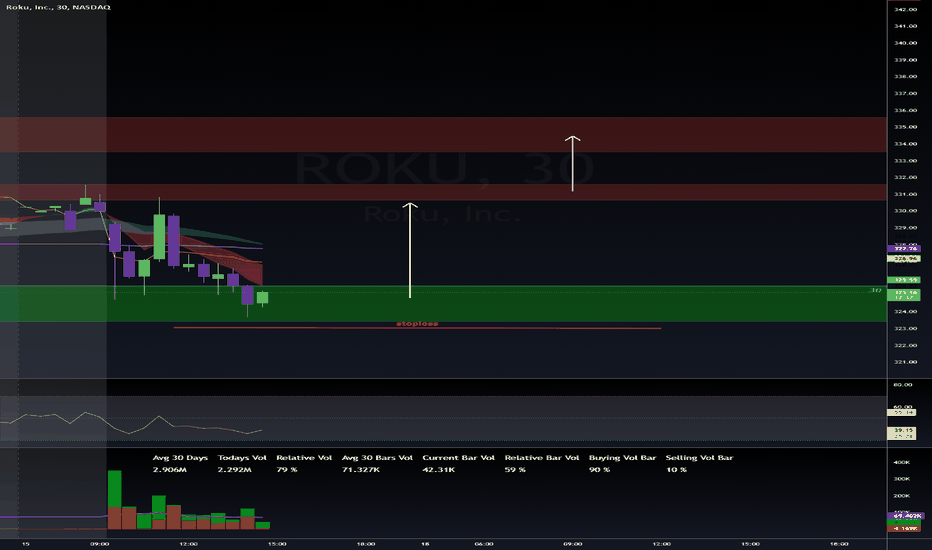Click the 322.00 price axis label
This screenshot has width=932, height=550.
905,345
